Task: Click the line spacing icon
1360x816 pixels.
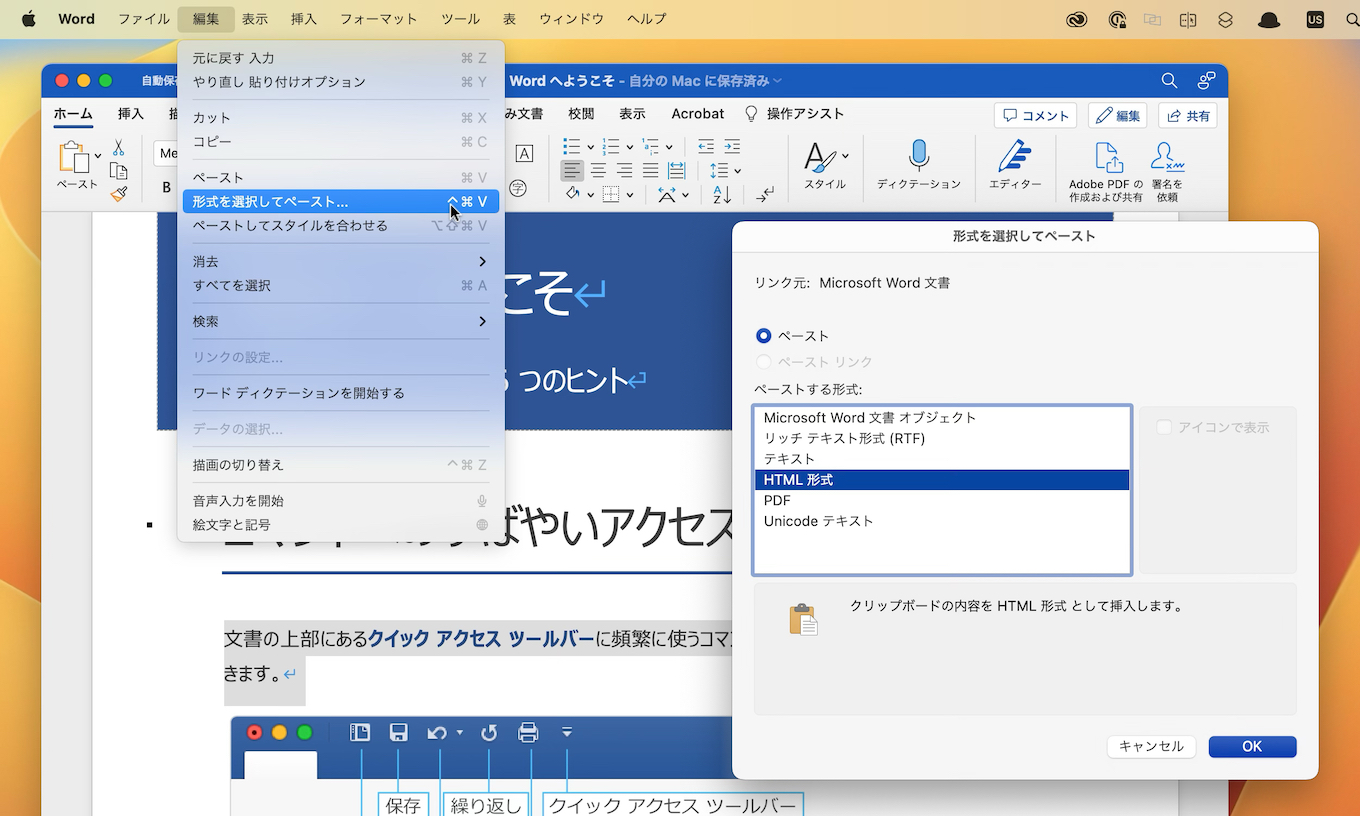Action: 718,170
